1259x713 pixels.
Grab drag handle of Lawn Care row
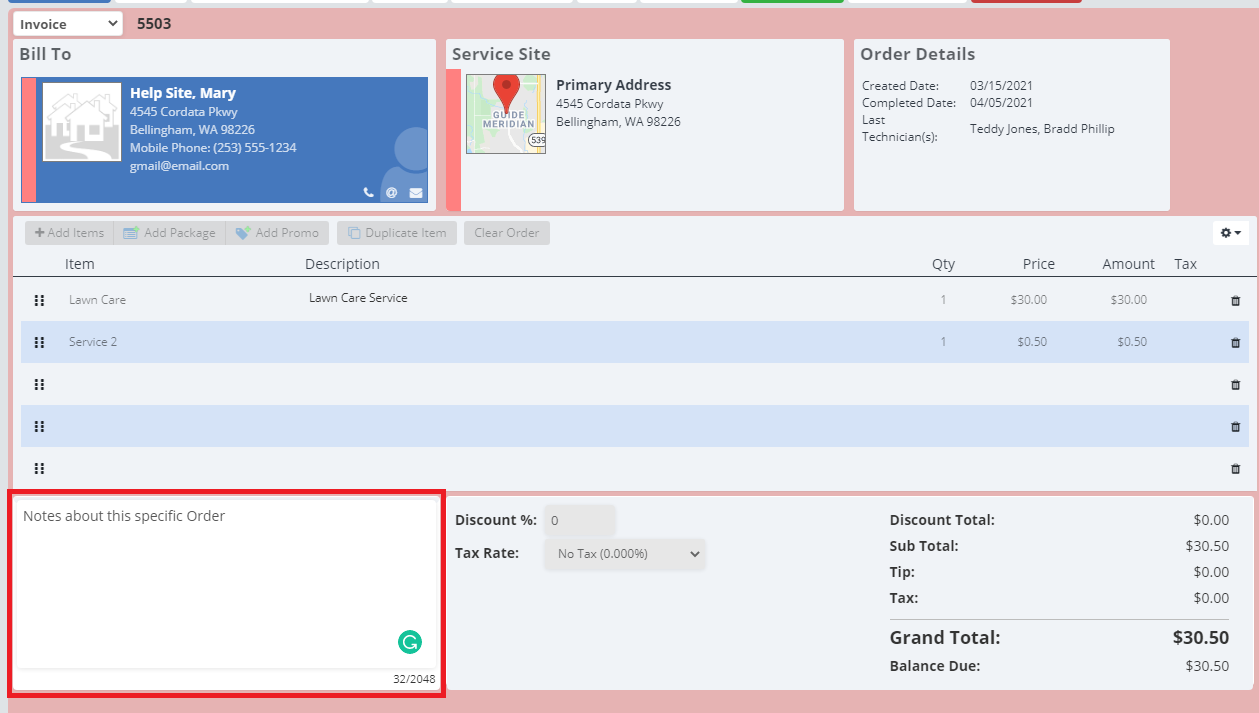point(40,300)
